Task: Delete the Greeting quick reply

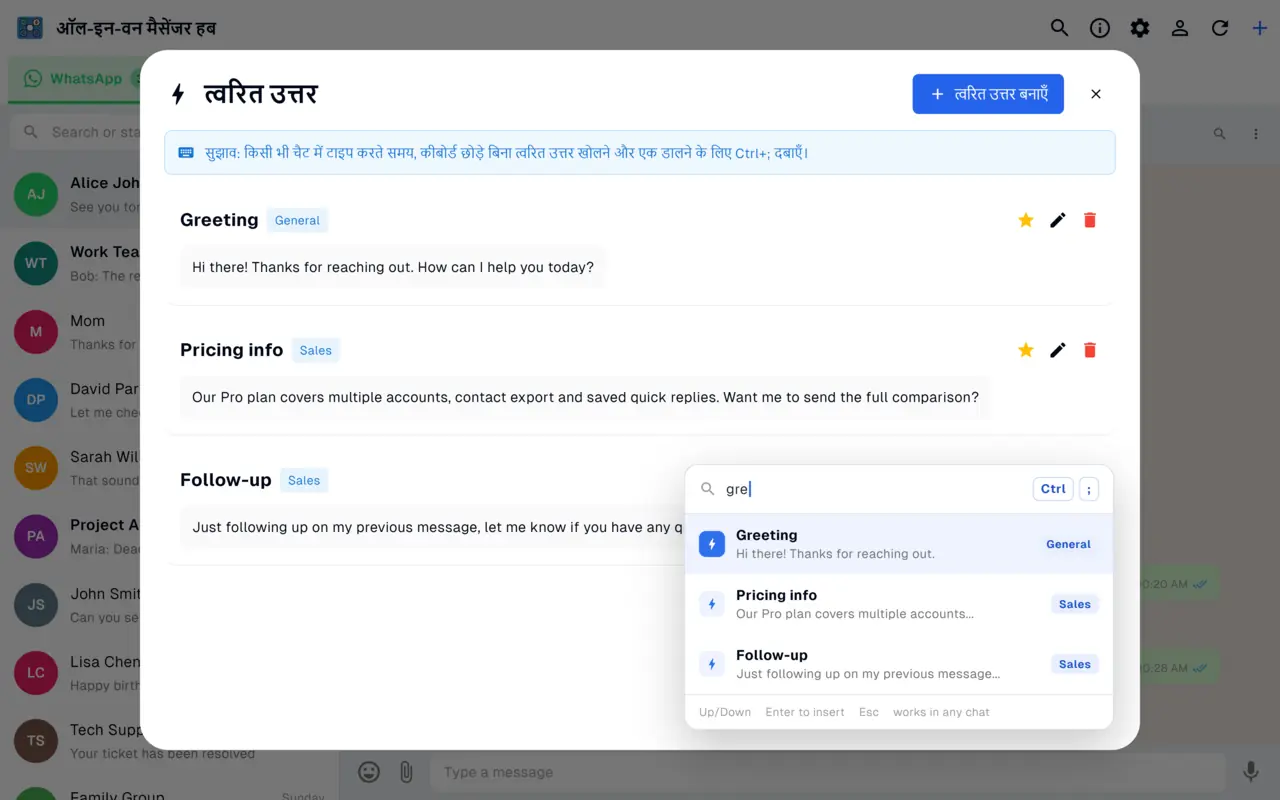Action: [1090, 220]
